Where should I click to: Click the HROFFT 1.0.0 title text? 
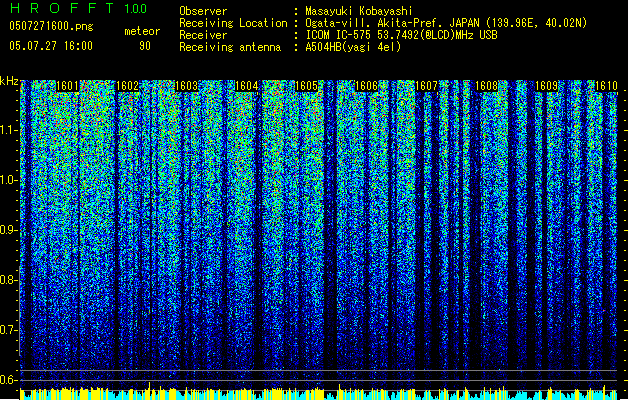78,8
